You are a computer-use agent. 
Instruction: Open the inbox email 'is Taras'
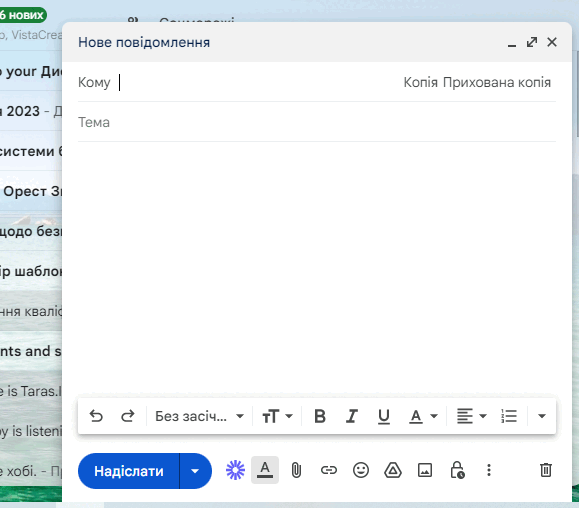(x=31, y=391)
